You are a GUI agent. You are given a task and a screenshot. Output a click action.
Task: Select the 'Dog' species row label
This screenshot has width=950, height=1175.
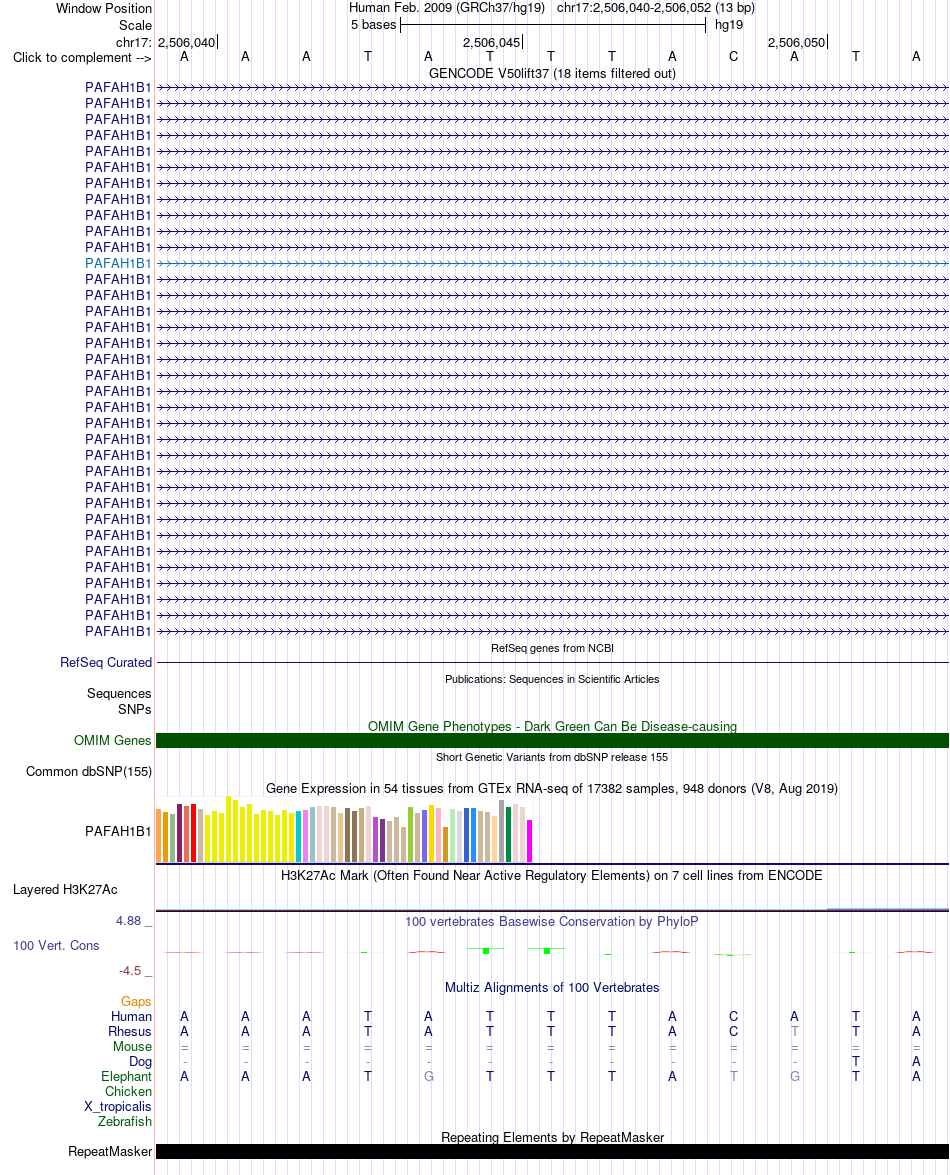140,1061
